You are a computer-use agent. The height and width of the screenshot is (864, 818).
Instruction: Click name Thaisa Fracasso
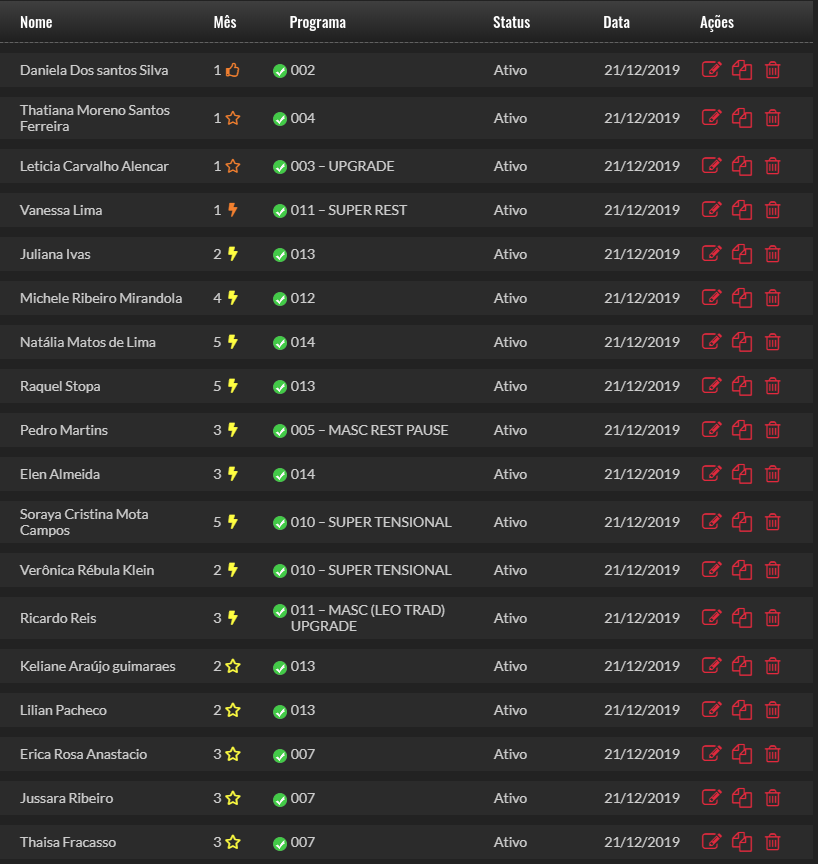tap(68, 842)
